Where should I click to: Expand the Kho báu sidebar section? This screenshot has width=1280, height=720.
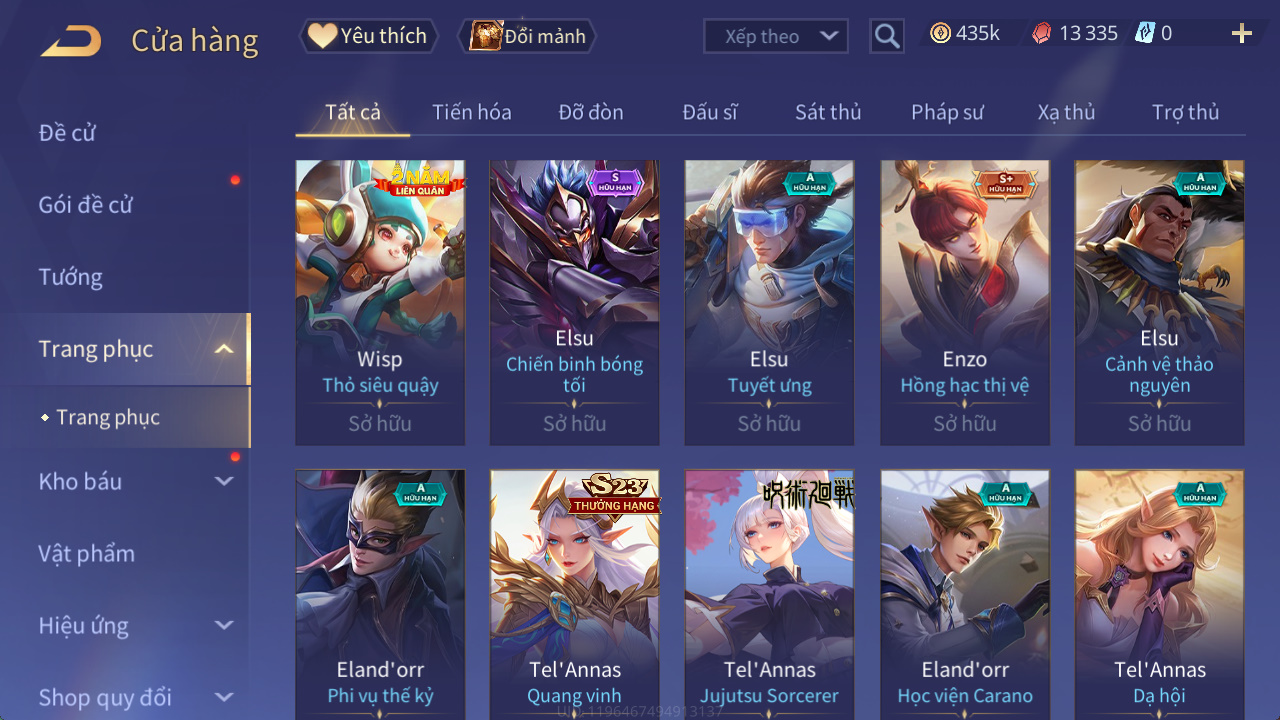224,481
